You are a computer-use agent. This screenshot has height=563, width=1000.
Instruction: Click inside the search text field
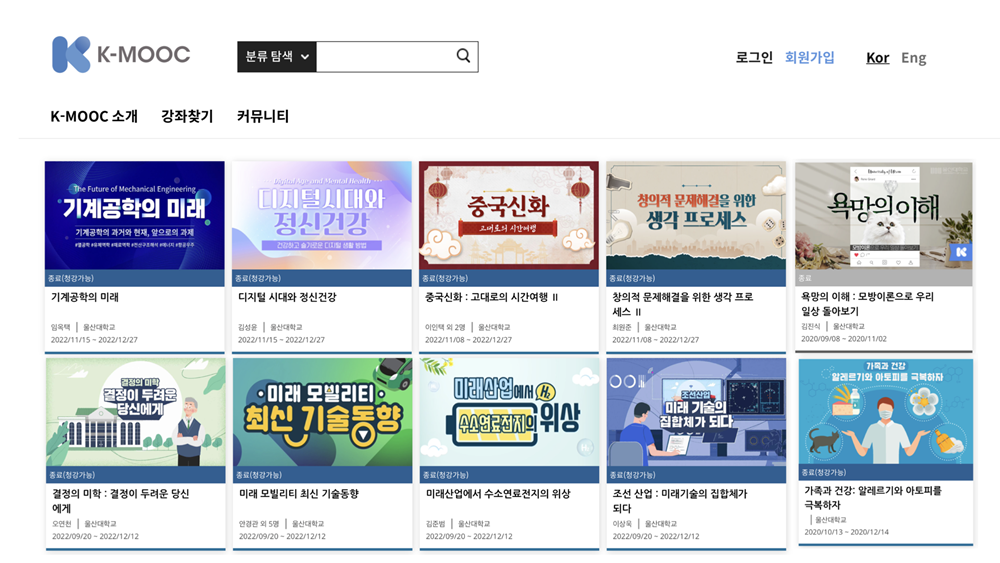click(x=386, y=57)
